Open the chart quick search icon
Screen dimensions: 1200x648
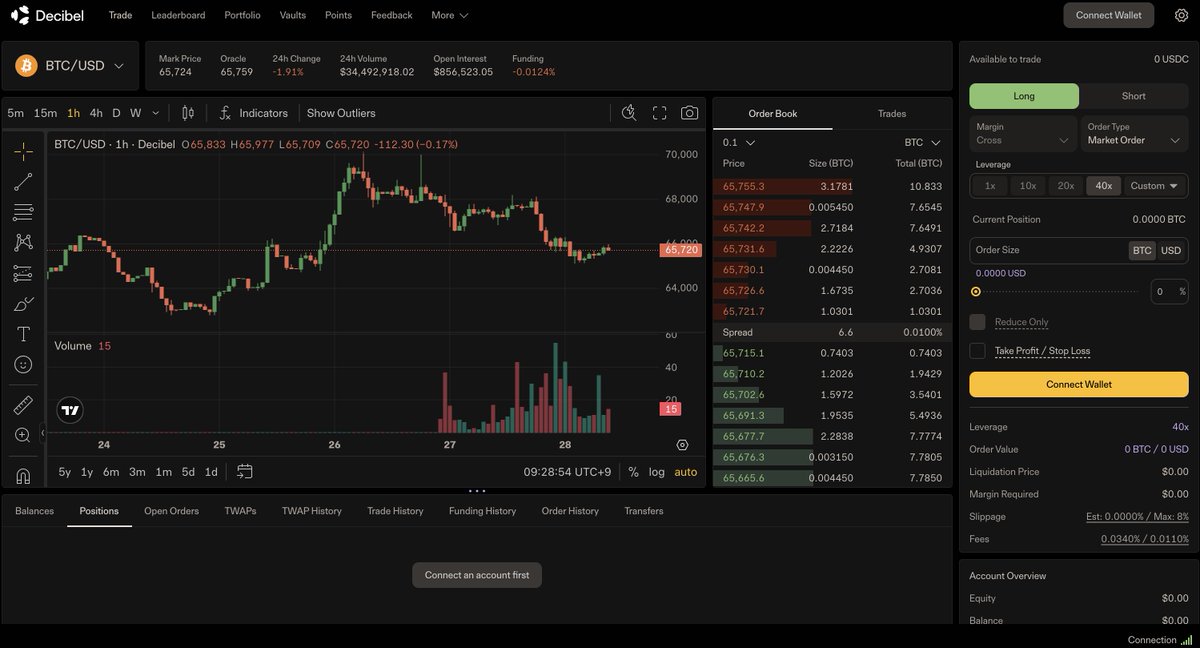tap(629, 113)
